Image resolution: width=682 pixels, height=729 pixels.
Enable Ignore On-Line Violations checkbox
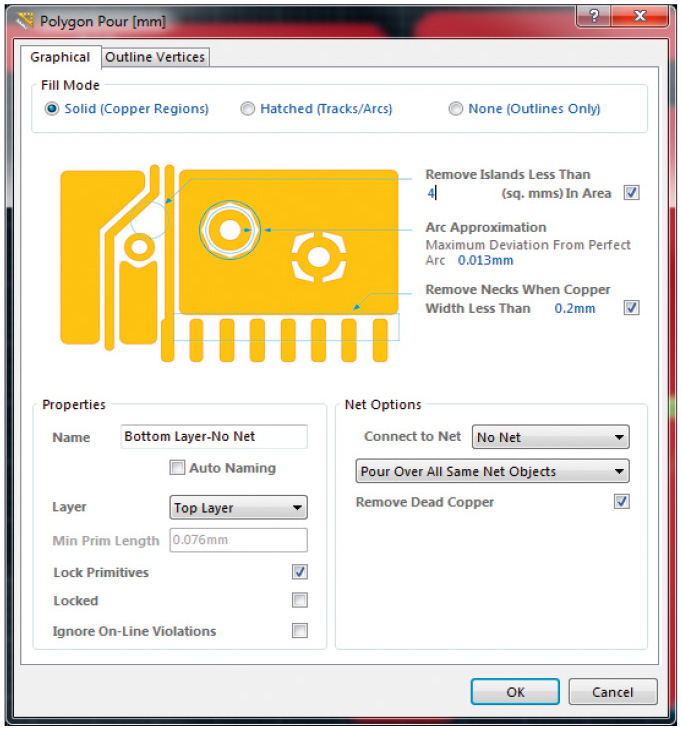[299, 631]
